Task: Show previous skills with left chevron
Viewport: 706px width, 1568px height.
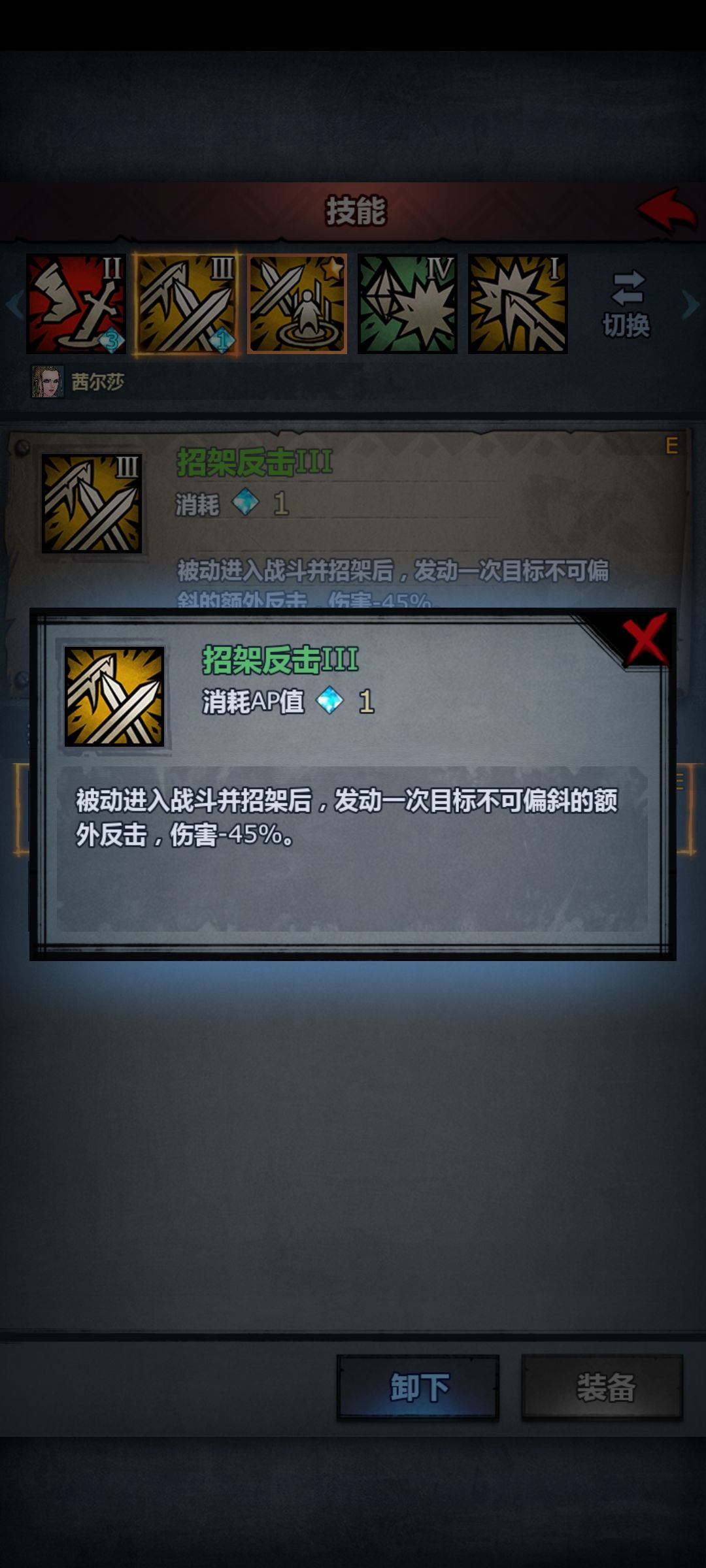Action: tap(14, 304)
